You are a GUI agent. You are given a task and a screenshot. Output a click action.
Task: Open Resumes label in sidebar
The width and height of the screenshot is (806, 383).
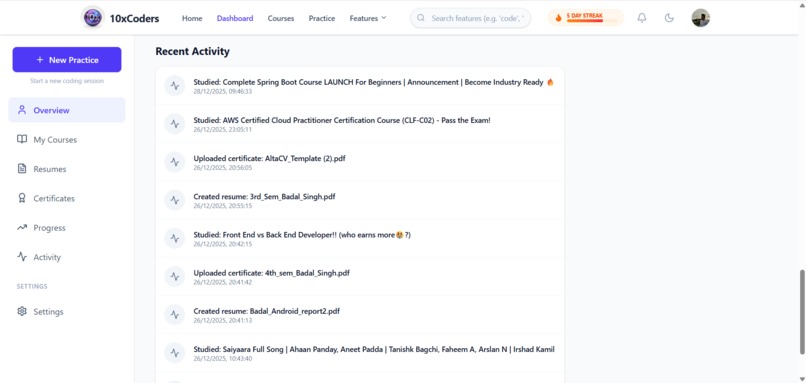[x=50, y=169]
